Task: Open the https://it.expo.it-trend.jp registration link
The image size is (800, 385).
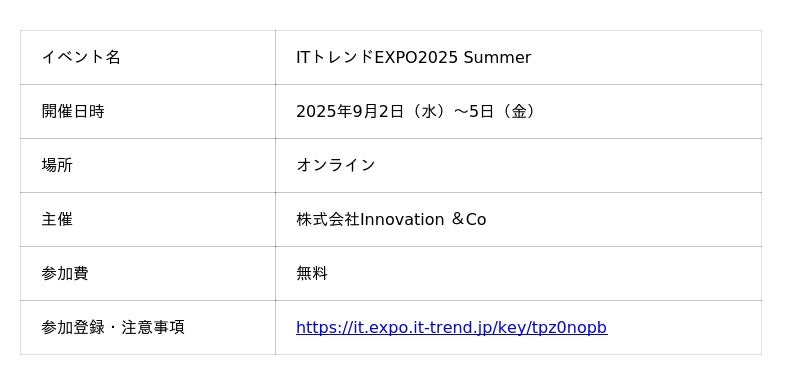Action: tap(452, 327)
